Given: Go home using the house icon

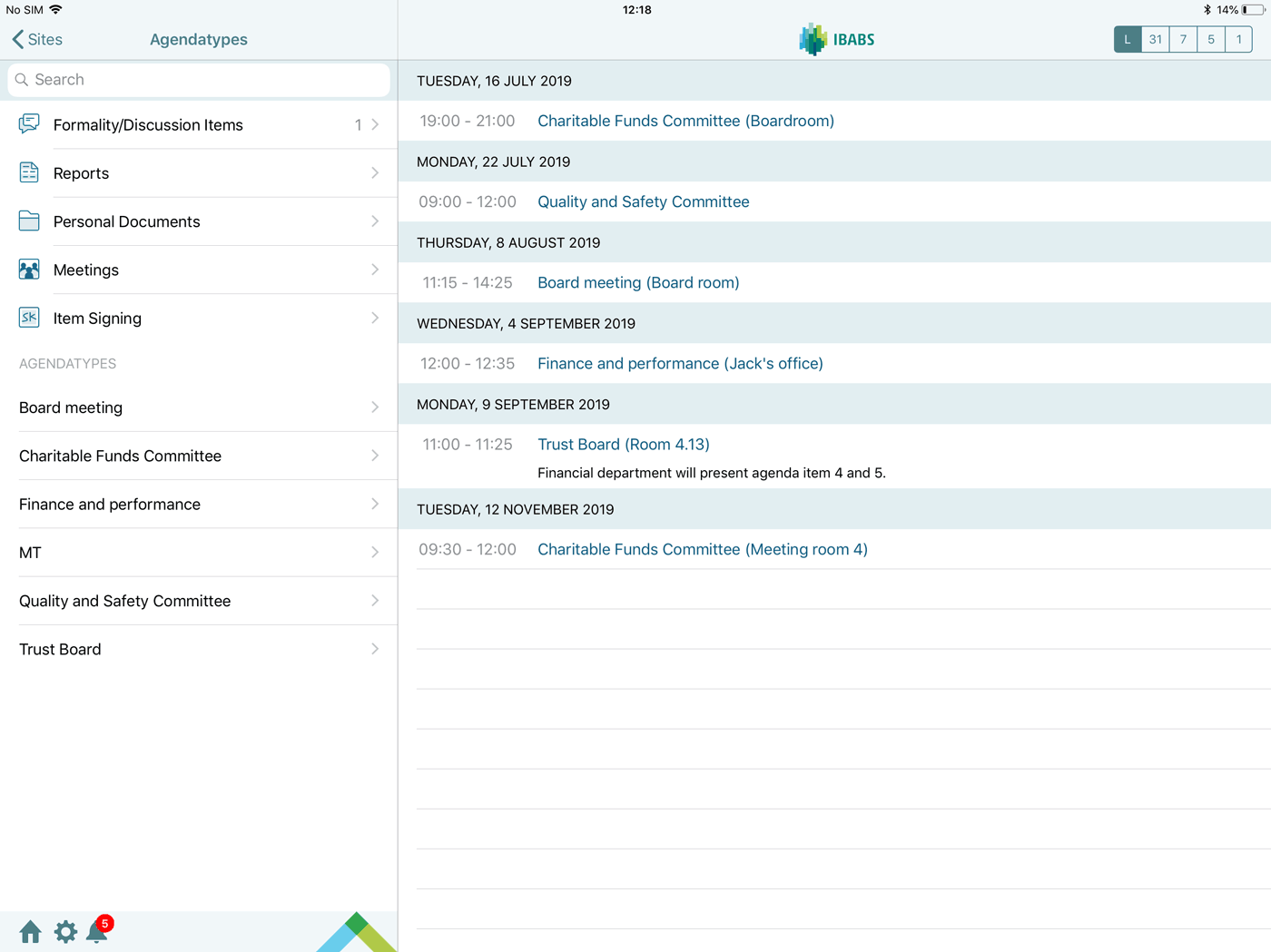Looking at the screenshot, I should point(30,932).
